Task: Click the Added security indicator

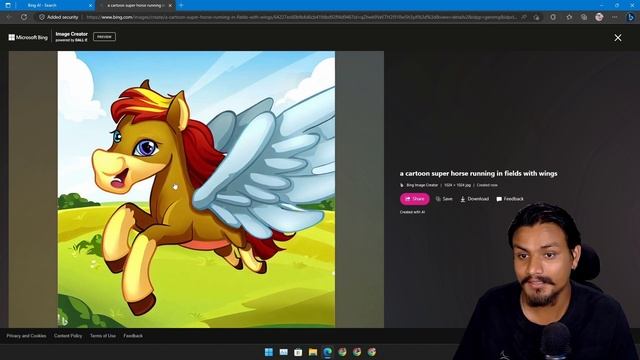Action: point(59,17)
